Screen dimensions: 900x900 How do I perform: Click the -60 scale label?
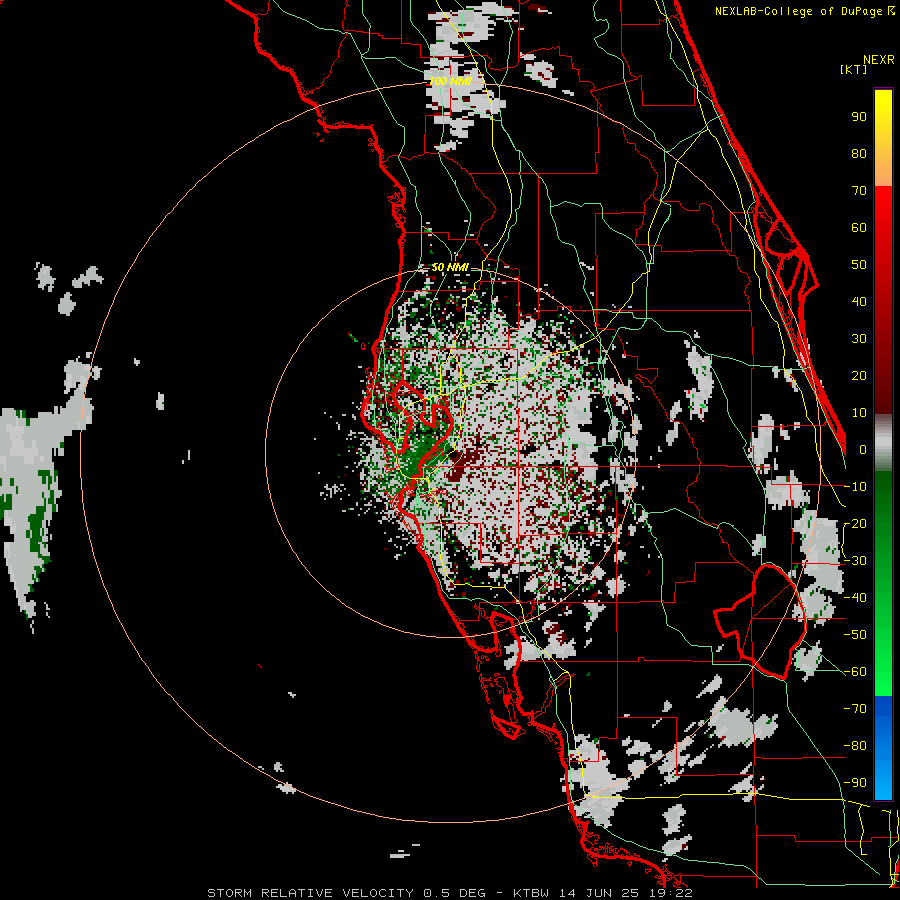tap(855, 672)
